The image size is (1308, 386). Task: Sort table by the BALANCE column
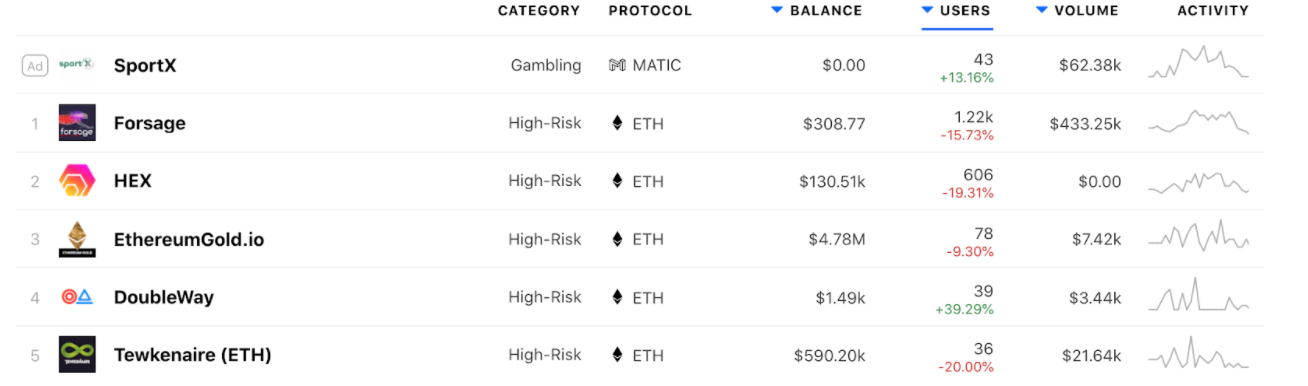pos(816,11)
